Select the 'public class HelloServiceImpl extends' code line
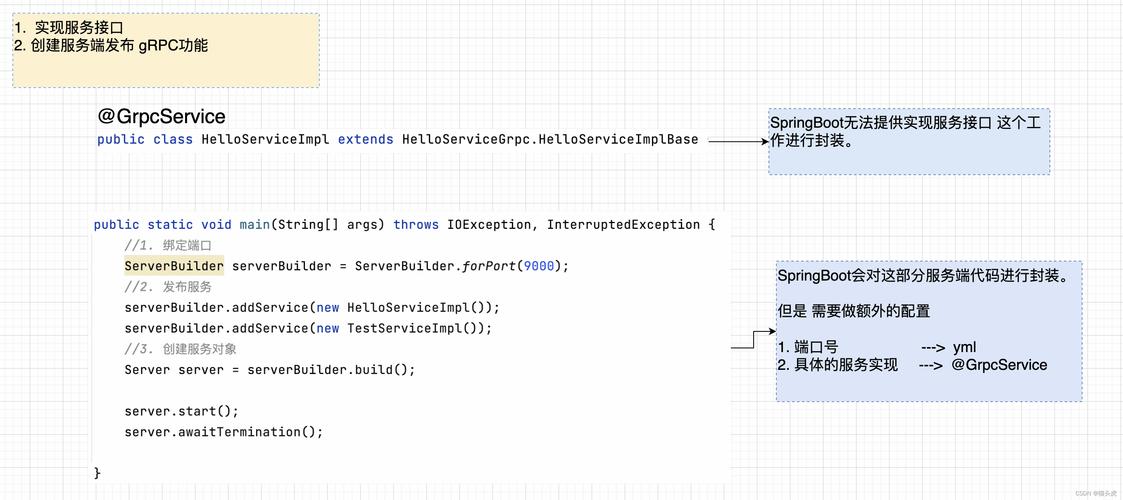This screenshot has width=1123, height=500. point(397,140)
